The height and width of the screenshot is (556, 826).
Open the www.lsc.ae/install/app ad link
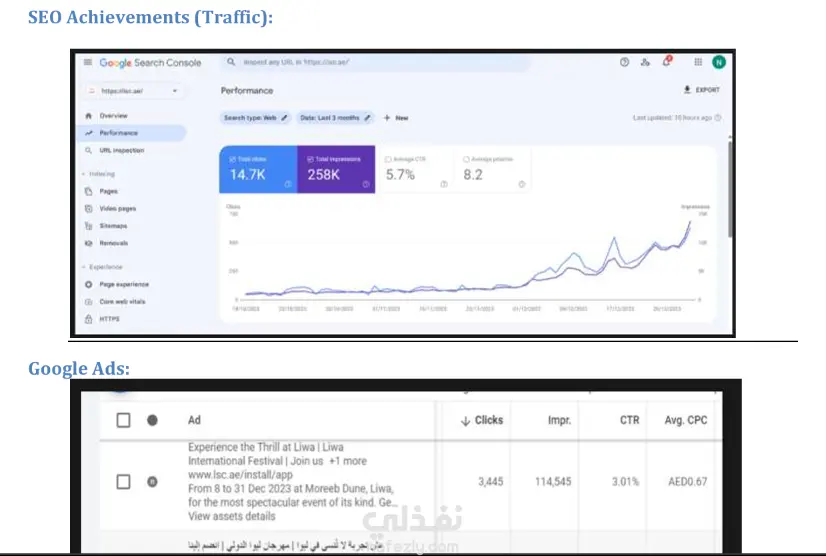tap(240, 474)
